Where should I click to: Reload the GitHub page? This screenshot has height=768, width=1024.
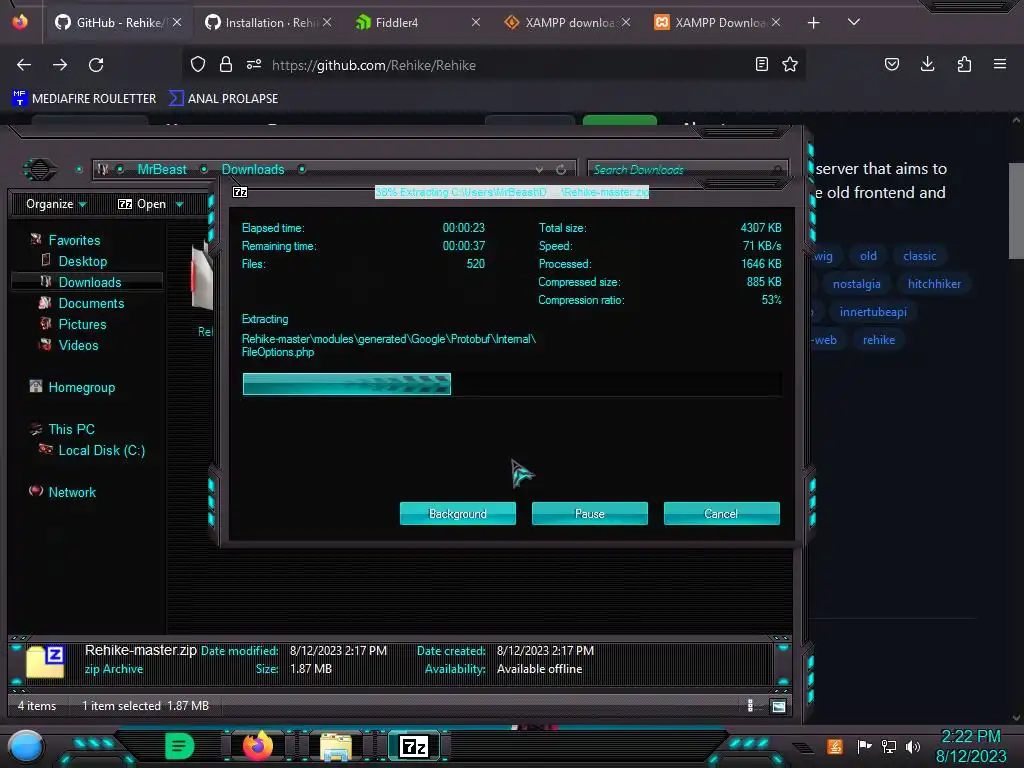pos(96,65)
